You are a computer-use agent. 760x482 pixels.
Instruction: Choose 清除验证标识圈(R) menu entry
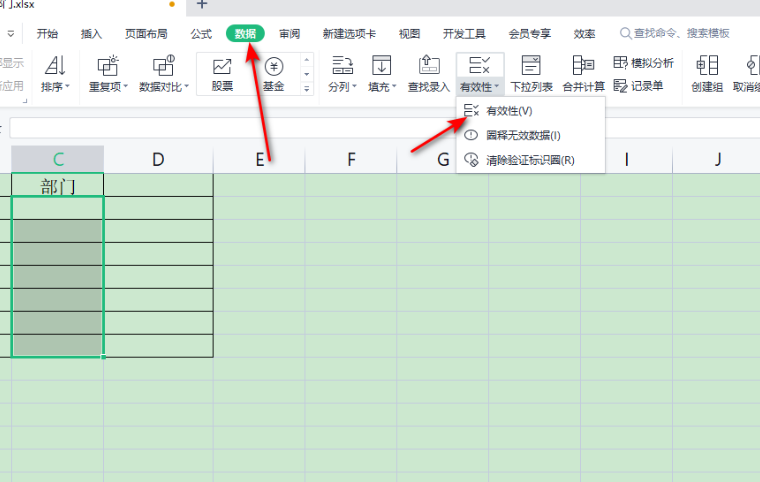(x=529, y=160)
